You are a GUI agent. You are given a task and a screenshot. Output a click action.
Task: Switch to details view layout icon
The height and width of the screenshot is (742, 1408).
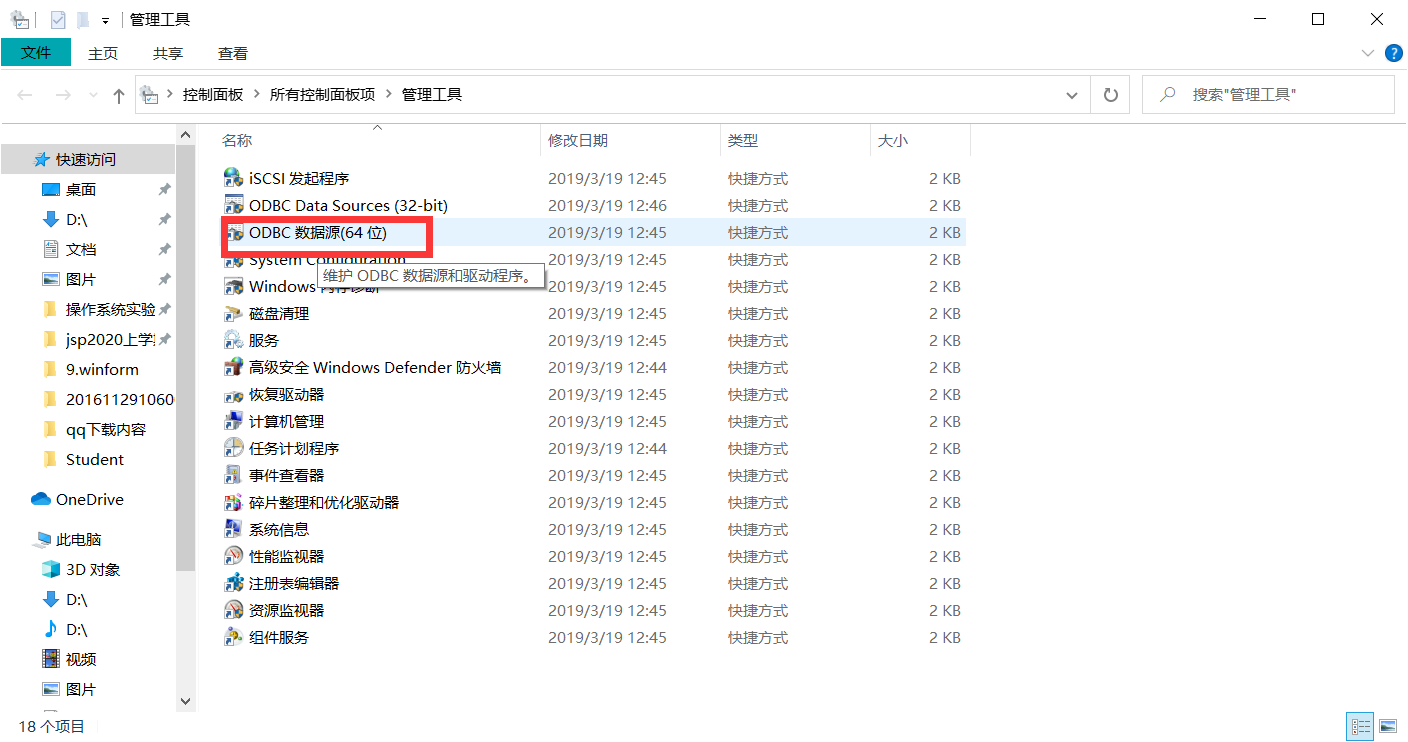(x=1361, y=726)
